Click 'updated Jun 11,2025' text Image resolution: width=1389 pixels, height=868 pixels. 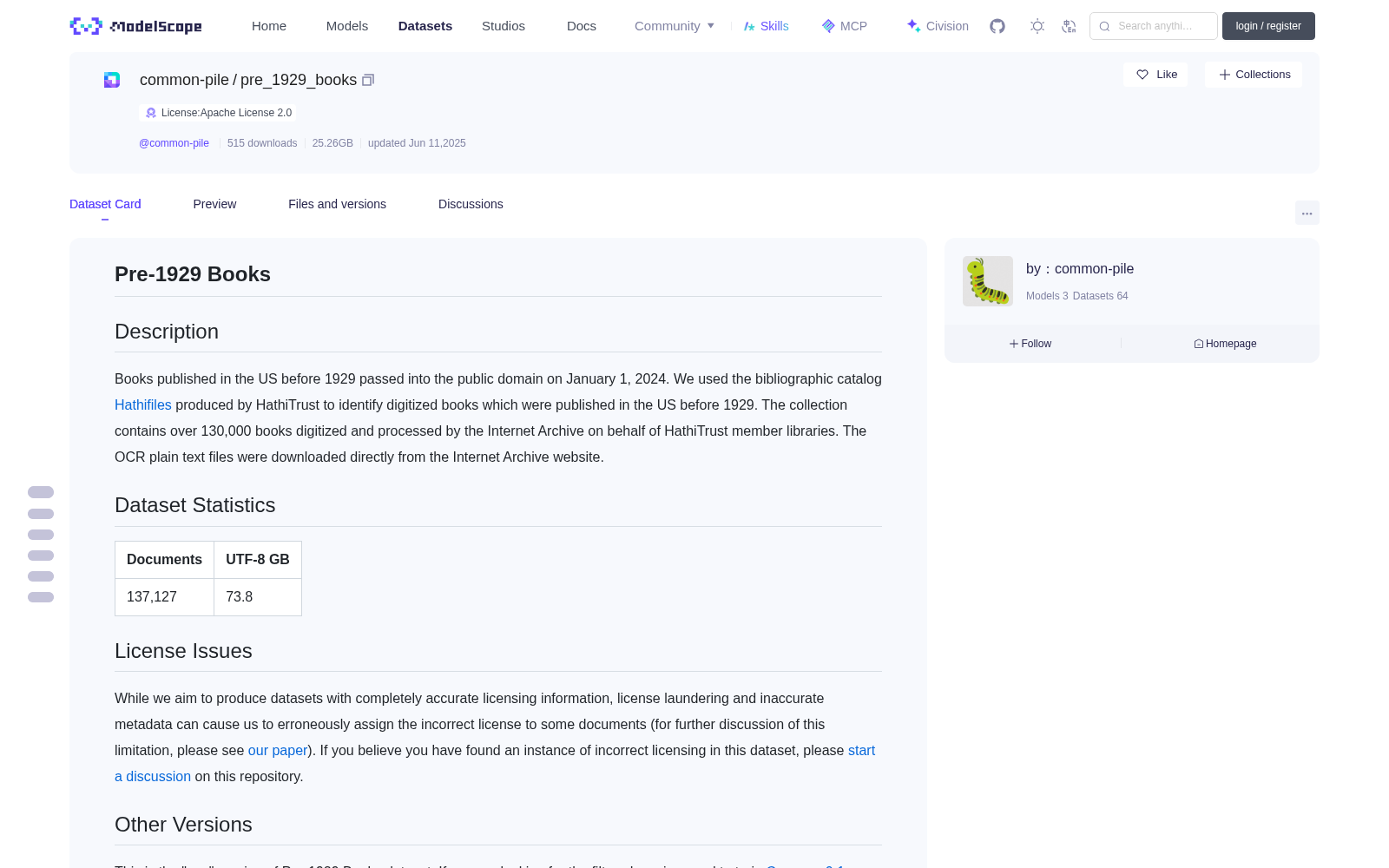click(x=417, y=143)
